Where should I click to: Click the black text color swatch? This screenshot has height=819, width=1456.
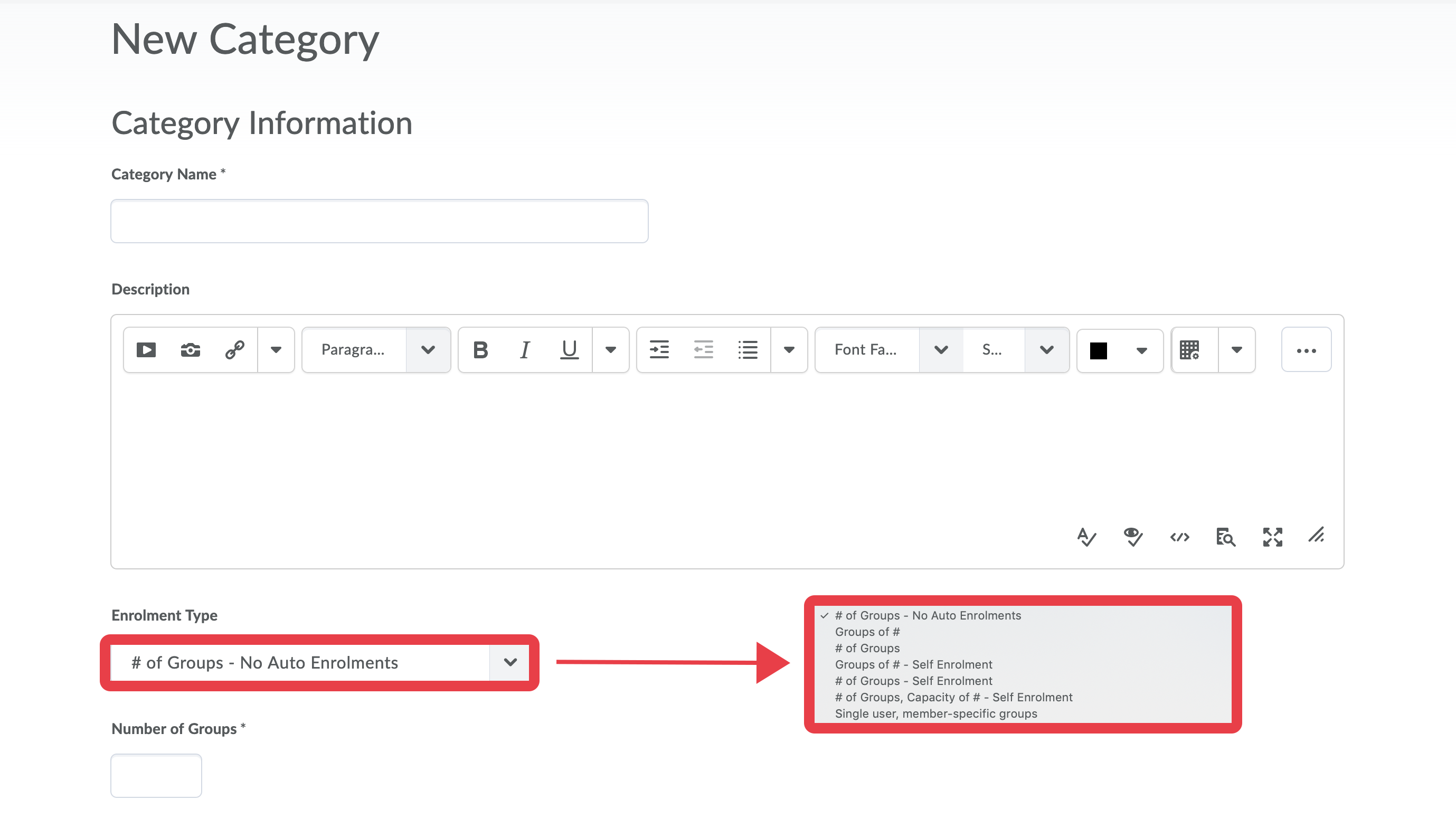pos(1098,350)
